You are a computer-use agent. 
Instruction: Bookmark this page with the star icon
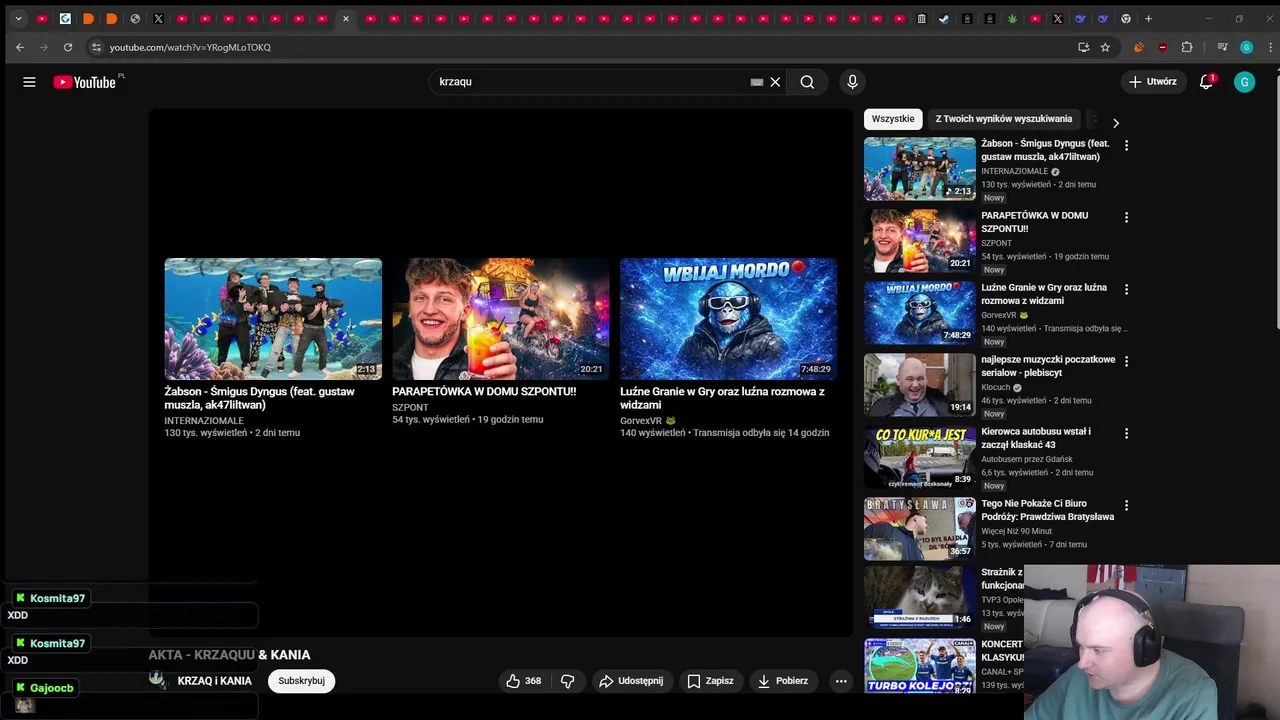(1105, 47)
